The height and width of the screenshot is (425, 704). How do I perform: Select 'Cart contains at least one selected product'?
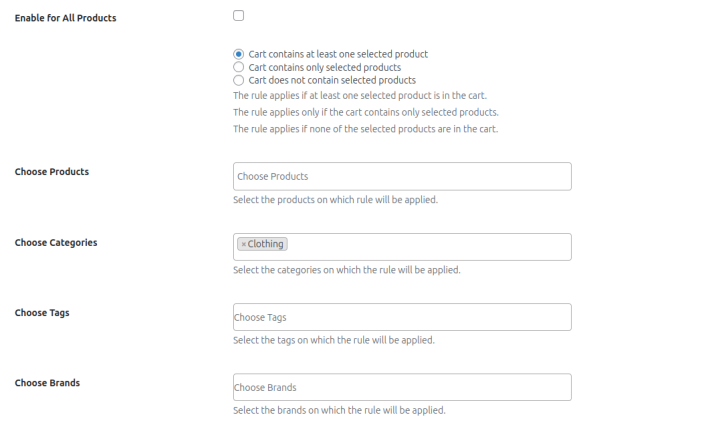point(238,54)
